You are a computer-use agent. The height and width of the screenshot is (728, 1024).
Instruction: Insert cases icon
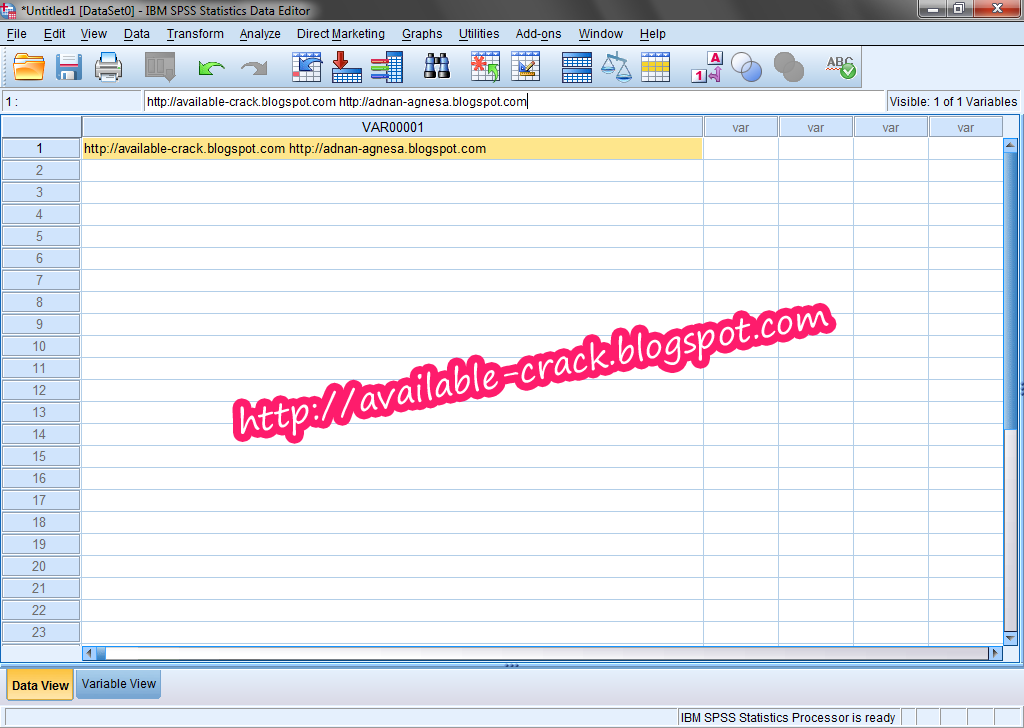(x=485, y=67)
